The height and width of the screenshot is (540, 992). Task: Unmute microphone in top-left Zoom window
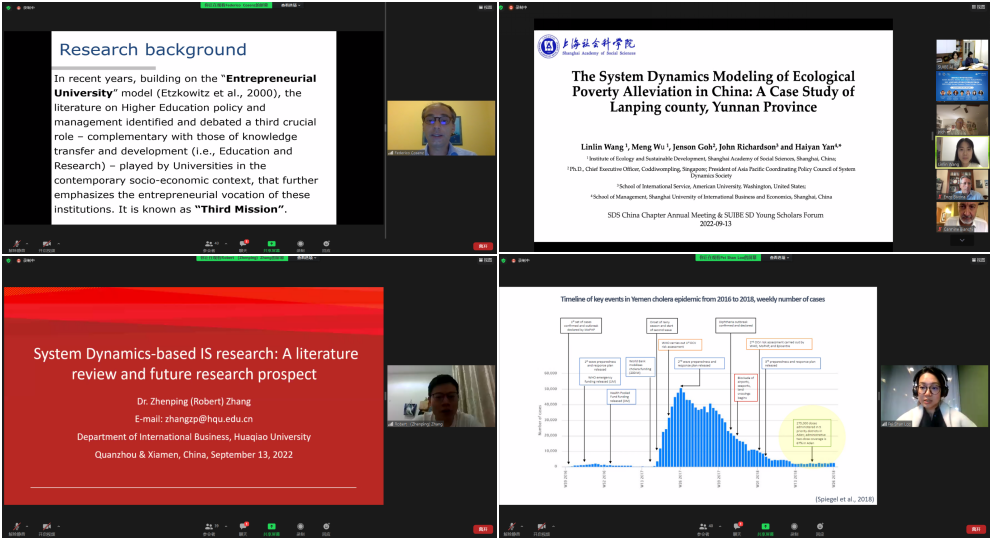[x=16, y=243]
